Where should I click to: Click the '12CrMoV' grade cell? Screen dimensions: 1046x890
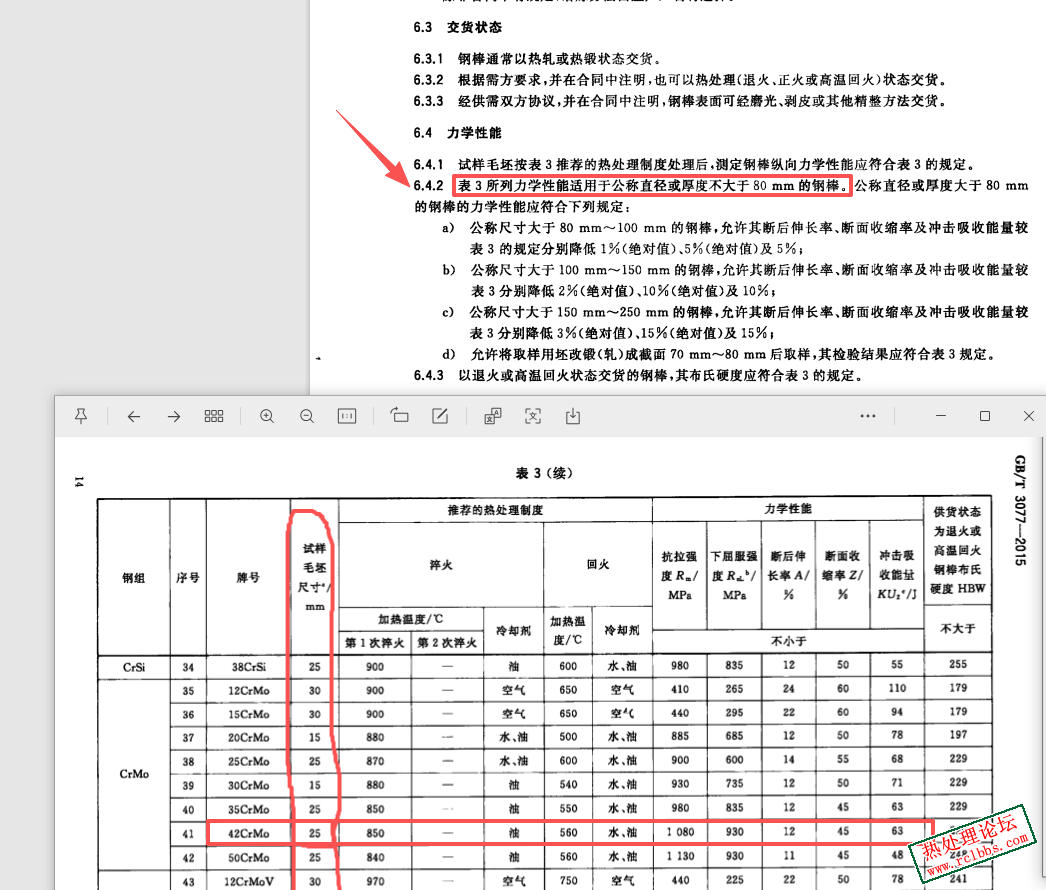pyautogui.click(x=249, y=881)
